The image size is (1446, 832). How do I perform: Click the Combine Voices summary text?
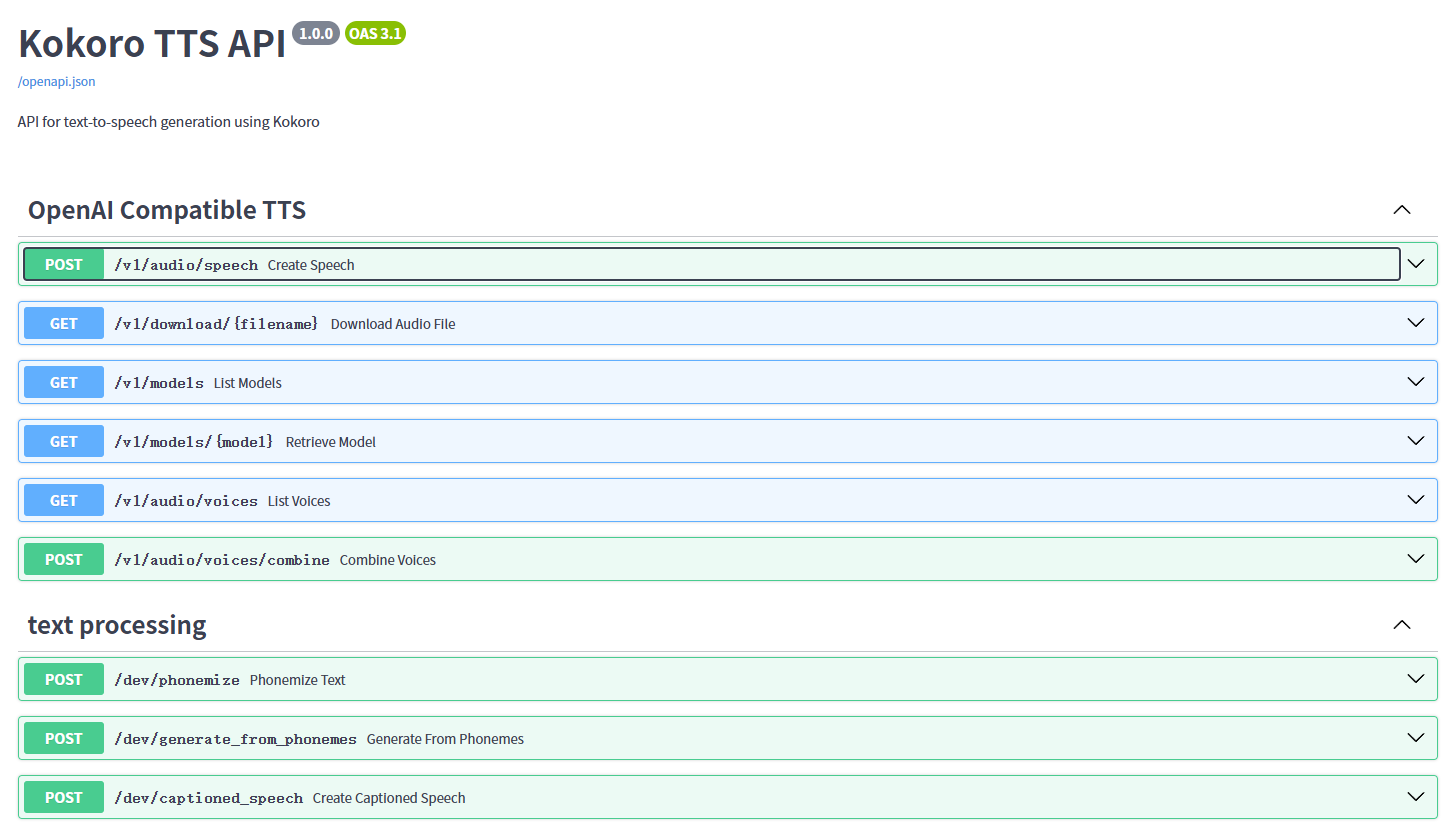[388, 560]
